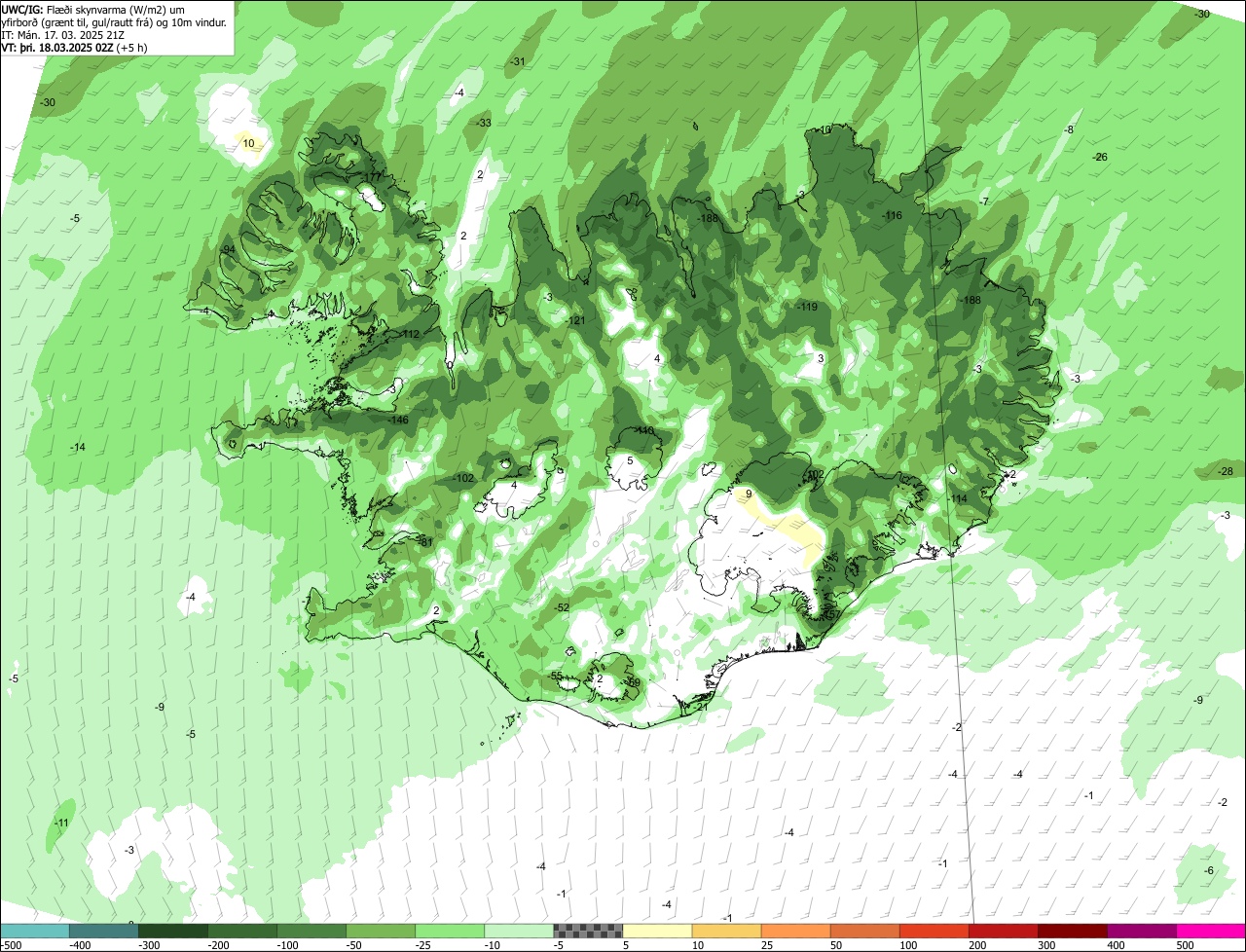Click the dark maroon swatch between 300 and 400
The height and width of the screenshot is (952, 1246).
coord(1072,932)
